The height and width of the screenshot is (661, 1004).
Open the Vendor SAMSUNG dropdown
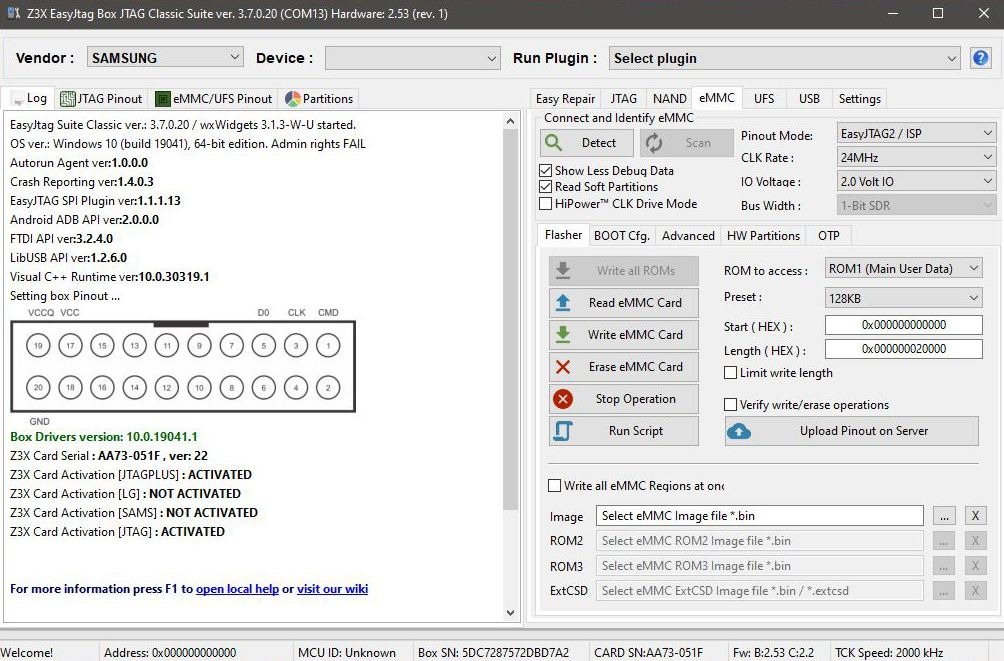165,58
